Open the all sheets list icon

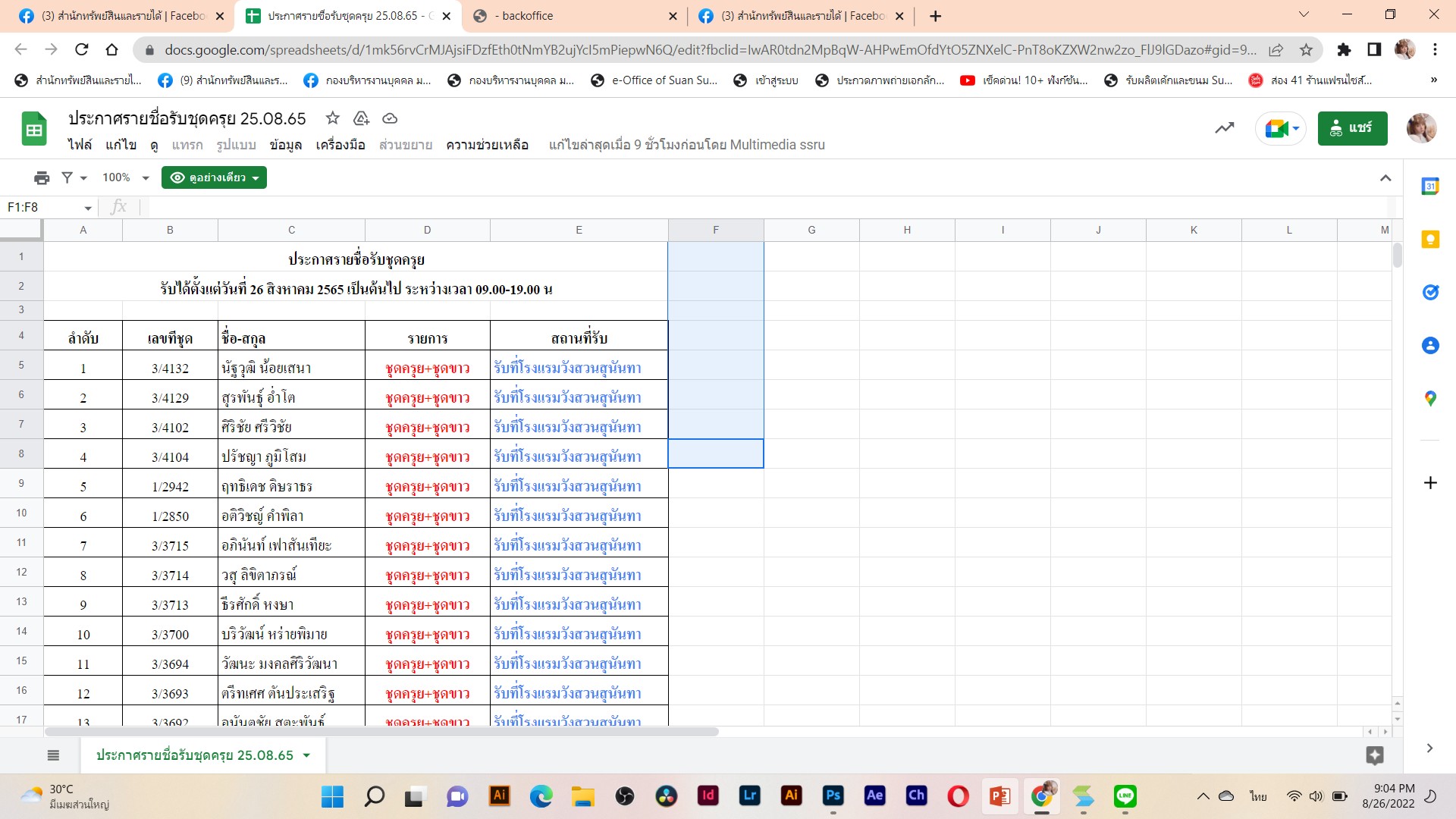(53, 755)
